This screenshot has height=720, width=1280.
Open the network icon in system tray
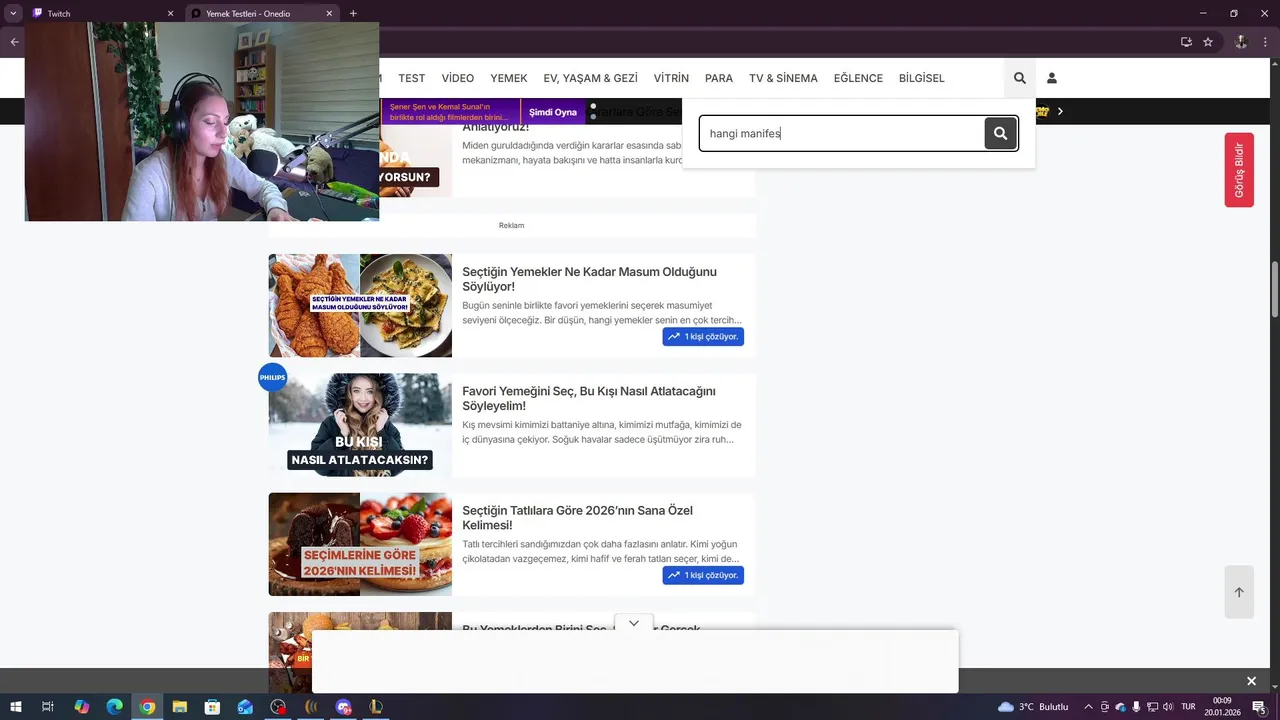pyautogui.click(x=1152, y=707)
